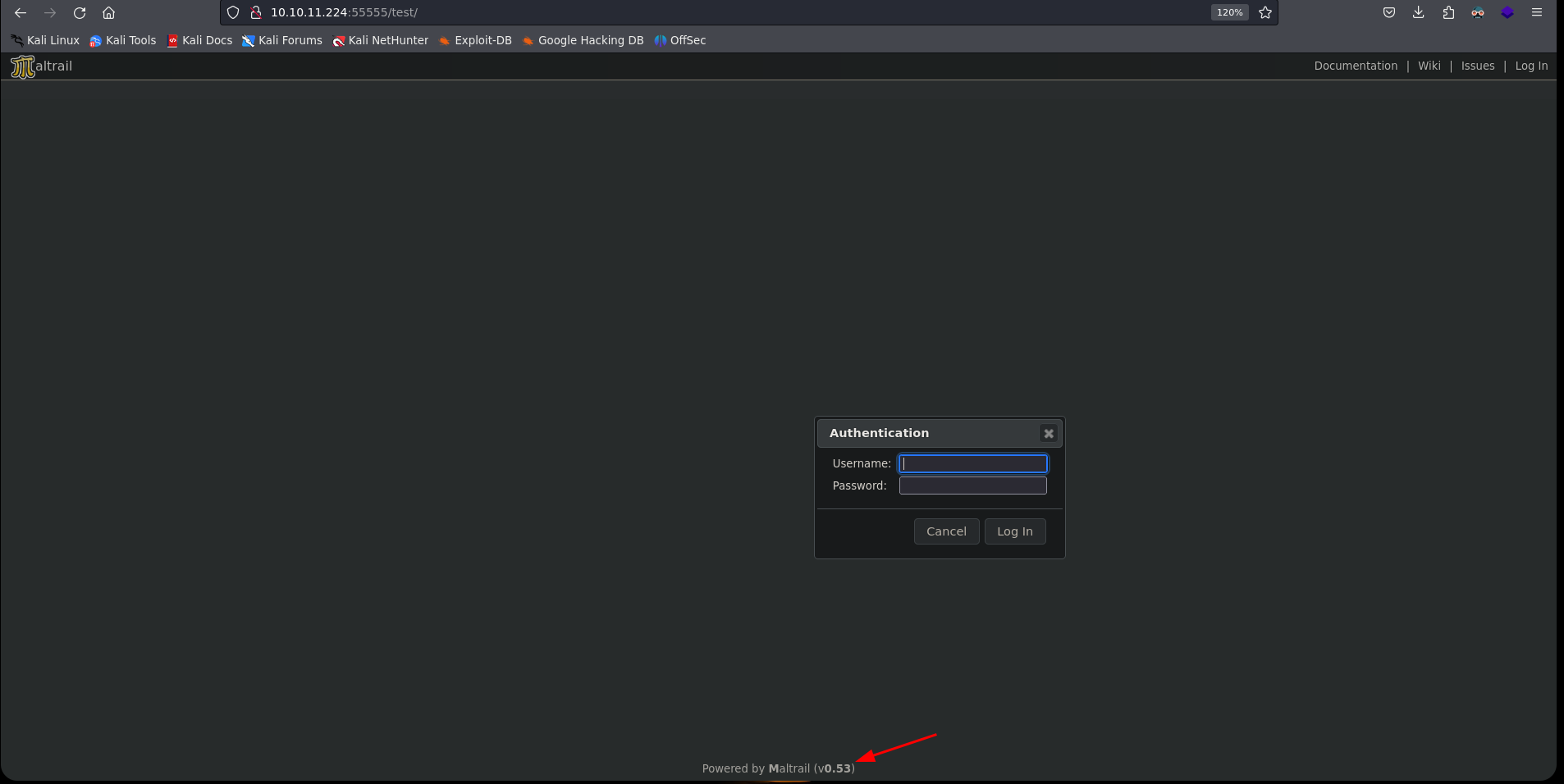Submit credentials with the dialog Log In button

pyautogui.click(x=1014, y=531)
